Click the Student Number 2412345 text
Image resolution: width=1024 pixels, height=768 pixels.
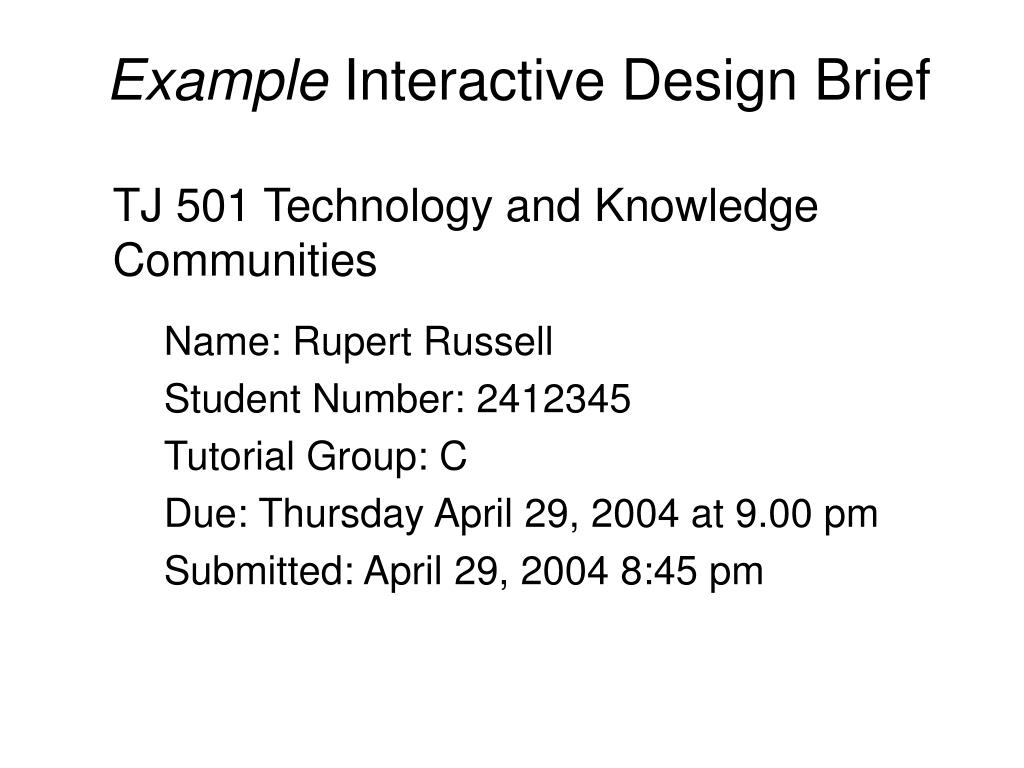(397, 398)
